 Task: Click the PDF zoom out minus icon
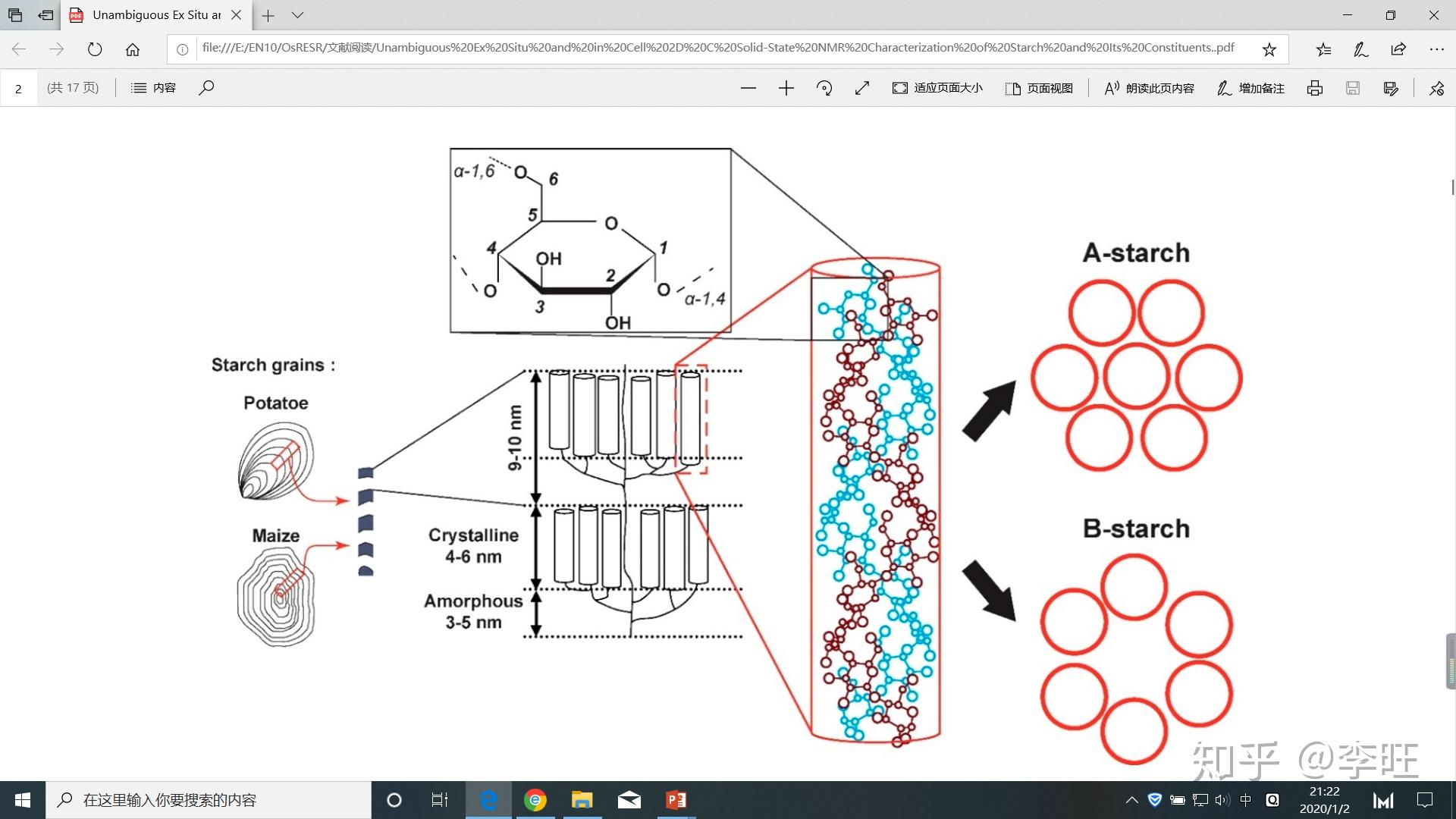pyautogui.click(x=748, y=88)
